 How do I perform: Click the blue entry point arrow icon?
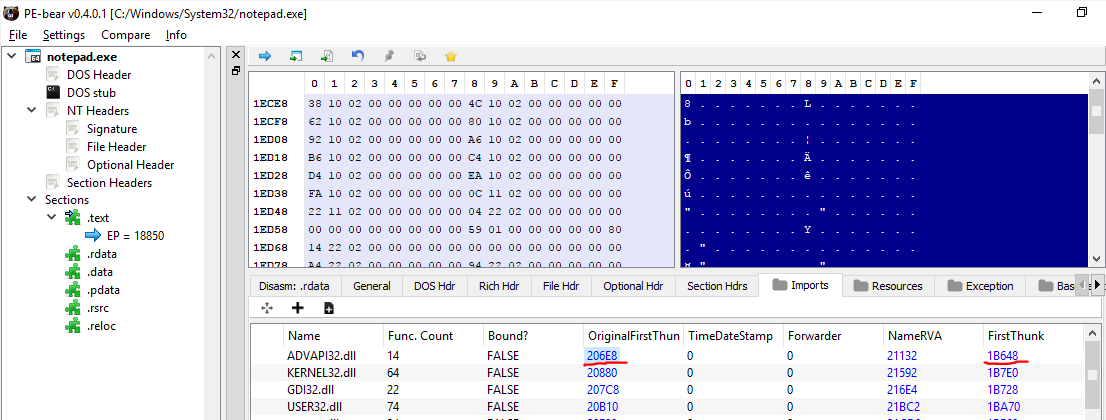click(x=93, y=236)
